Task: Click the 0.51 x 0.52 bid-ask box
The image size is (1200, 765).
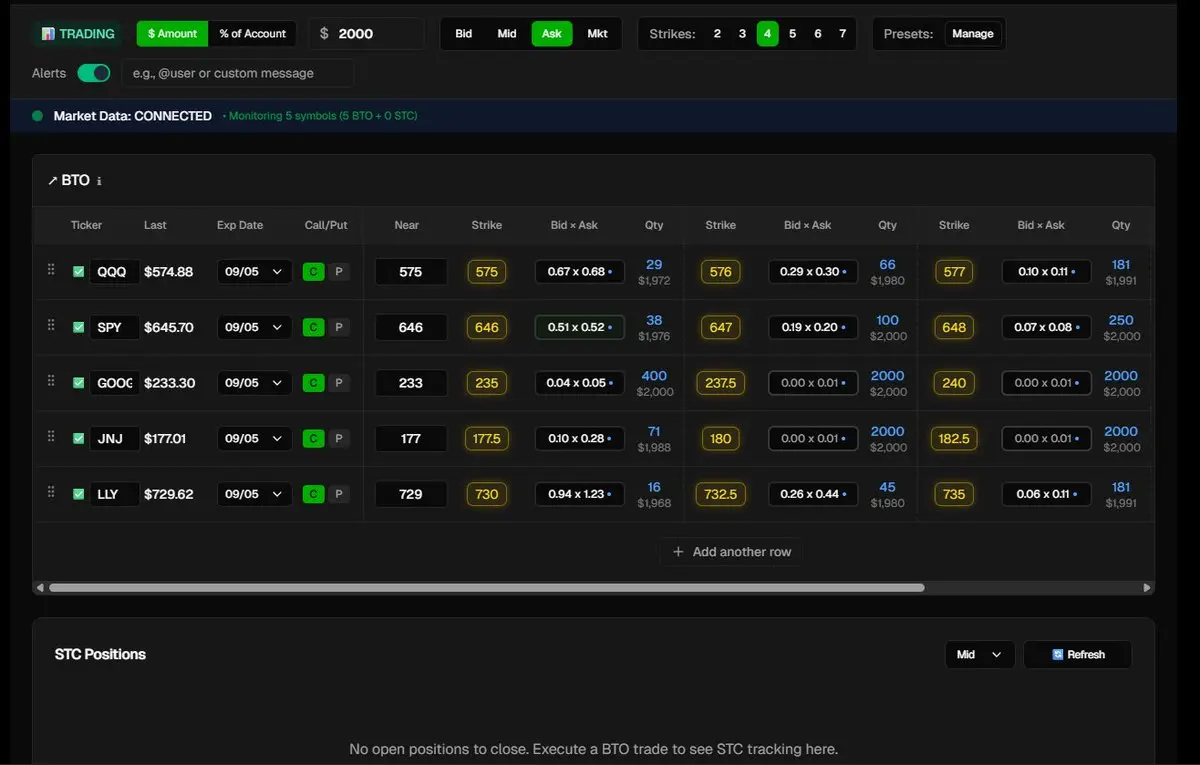Action: tap(580, 327)
